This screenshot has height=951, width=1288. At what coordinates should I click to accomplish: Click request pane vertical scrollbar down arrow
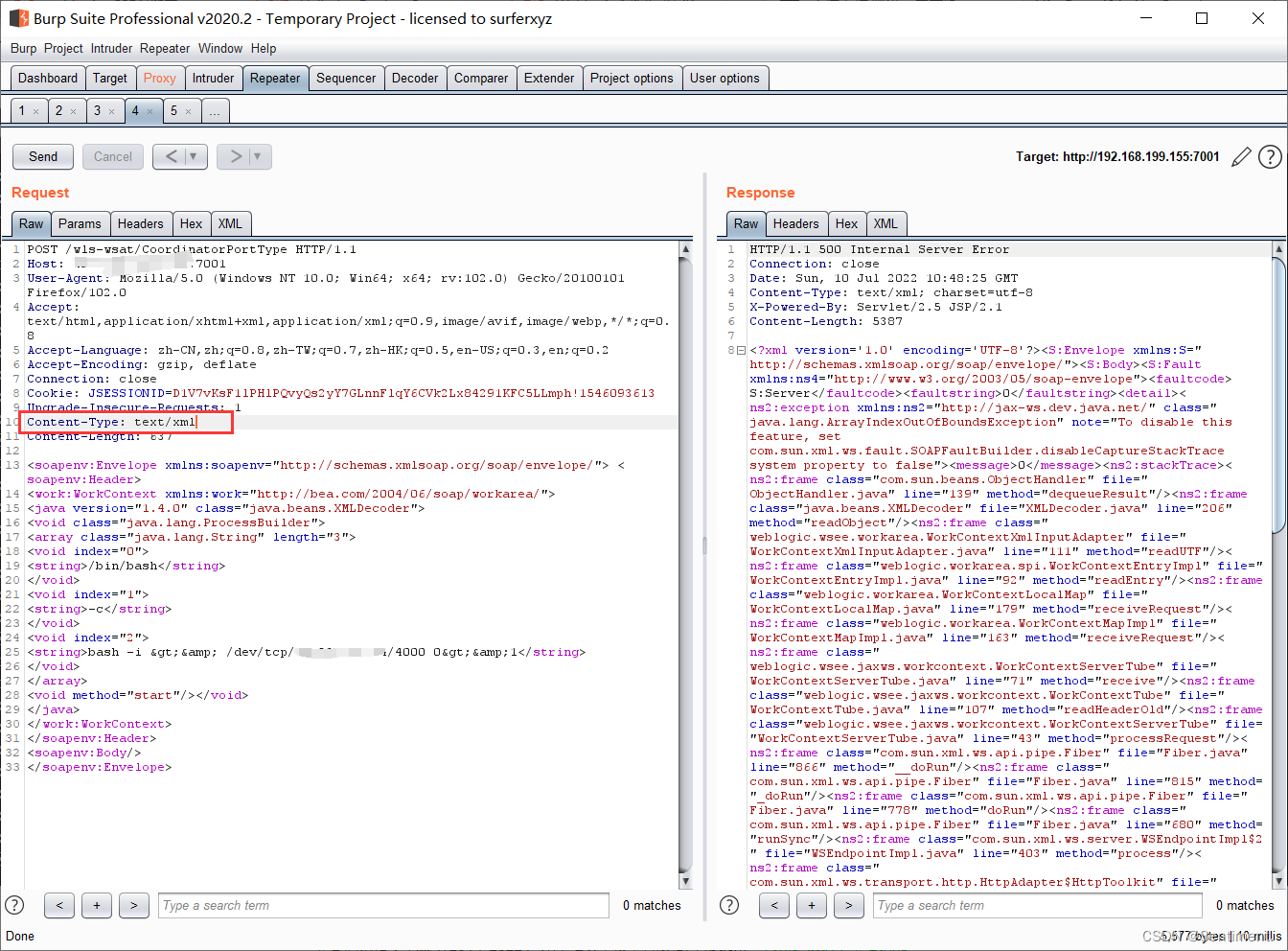coord(685,881)
